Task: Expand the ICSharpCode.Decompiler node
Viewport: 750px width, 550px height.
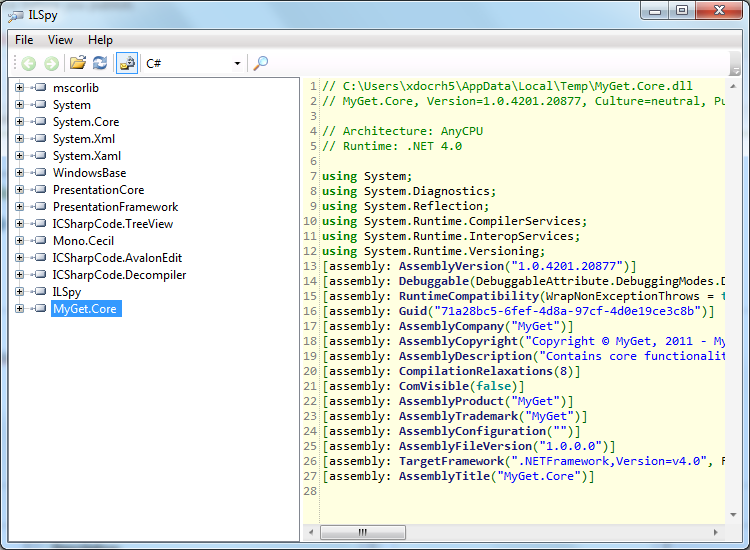Action: click(19, 275)
